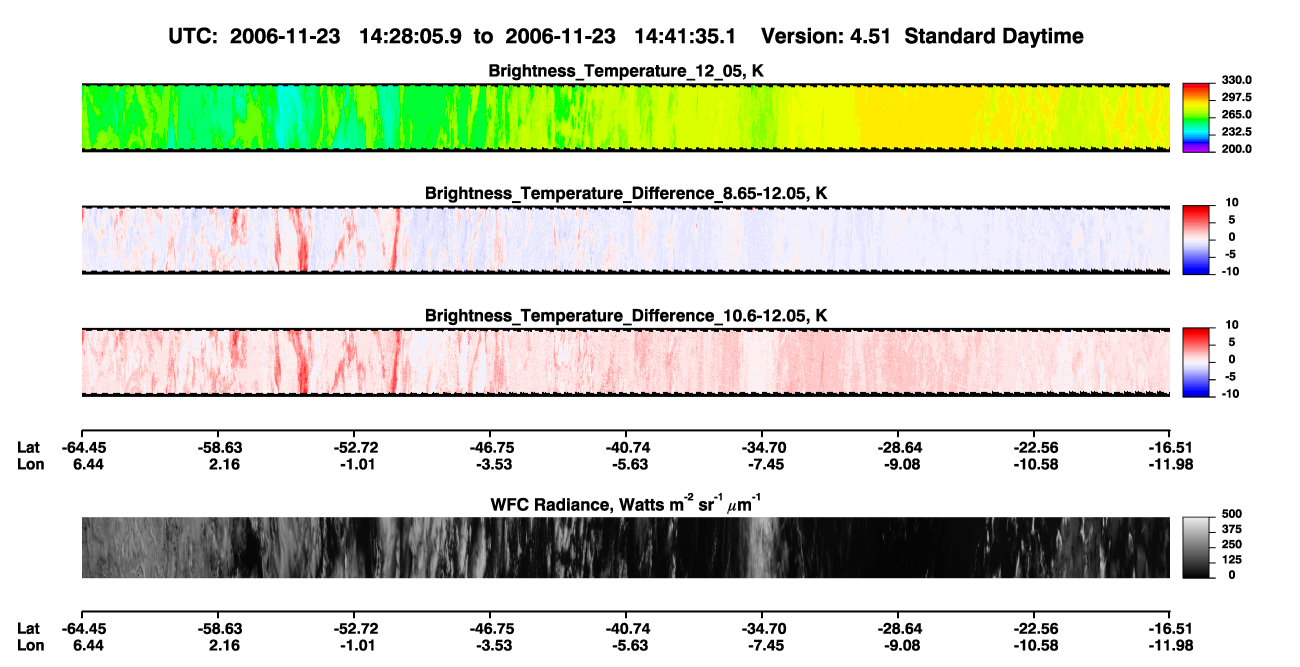Click '-46.75' on the axis above WFC Radiance title

point(490,447)
